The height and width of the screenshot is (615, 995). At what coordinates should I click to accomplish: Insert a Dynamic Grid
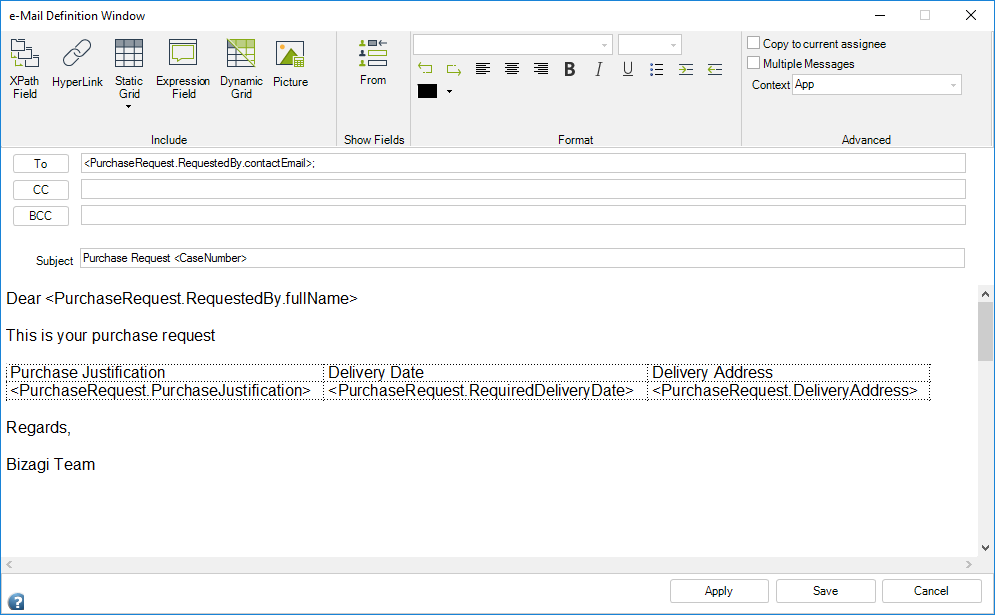tap(241, 69)
